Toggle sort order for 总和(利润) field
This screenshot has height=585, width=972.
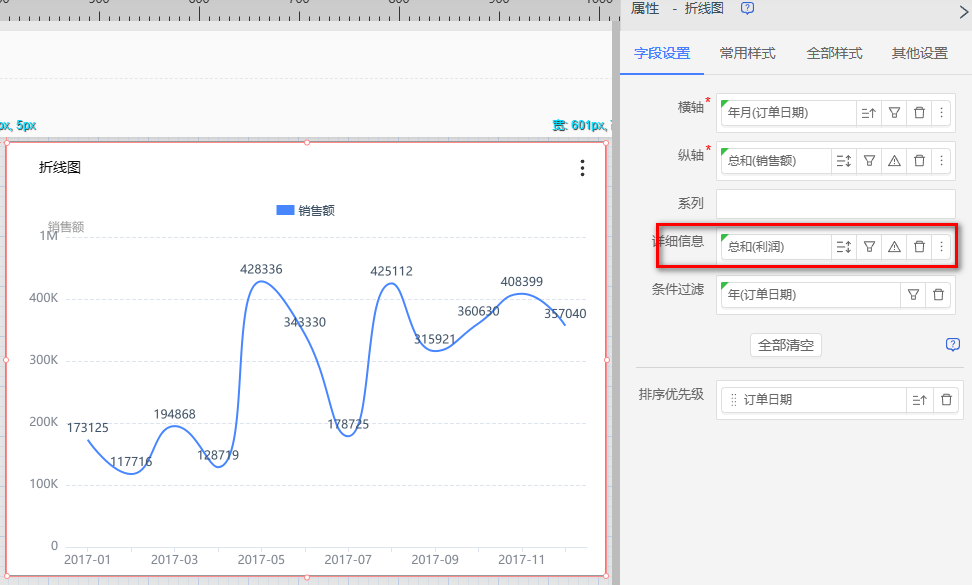click(844, 247)
